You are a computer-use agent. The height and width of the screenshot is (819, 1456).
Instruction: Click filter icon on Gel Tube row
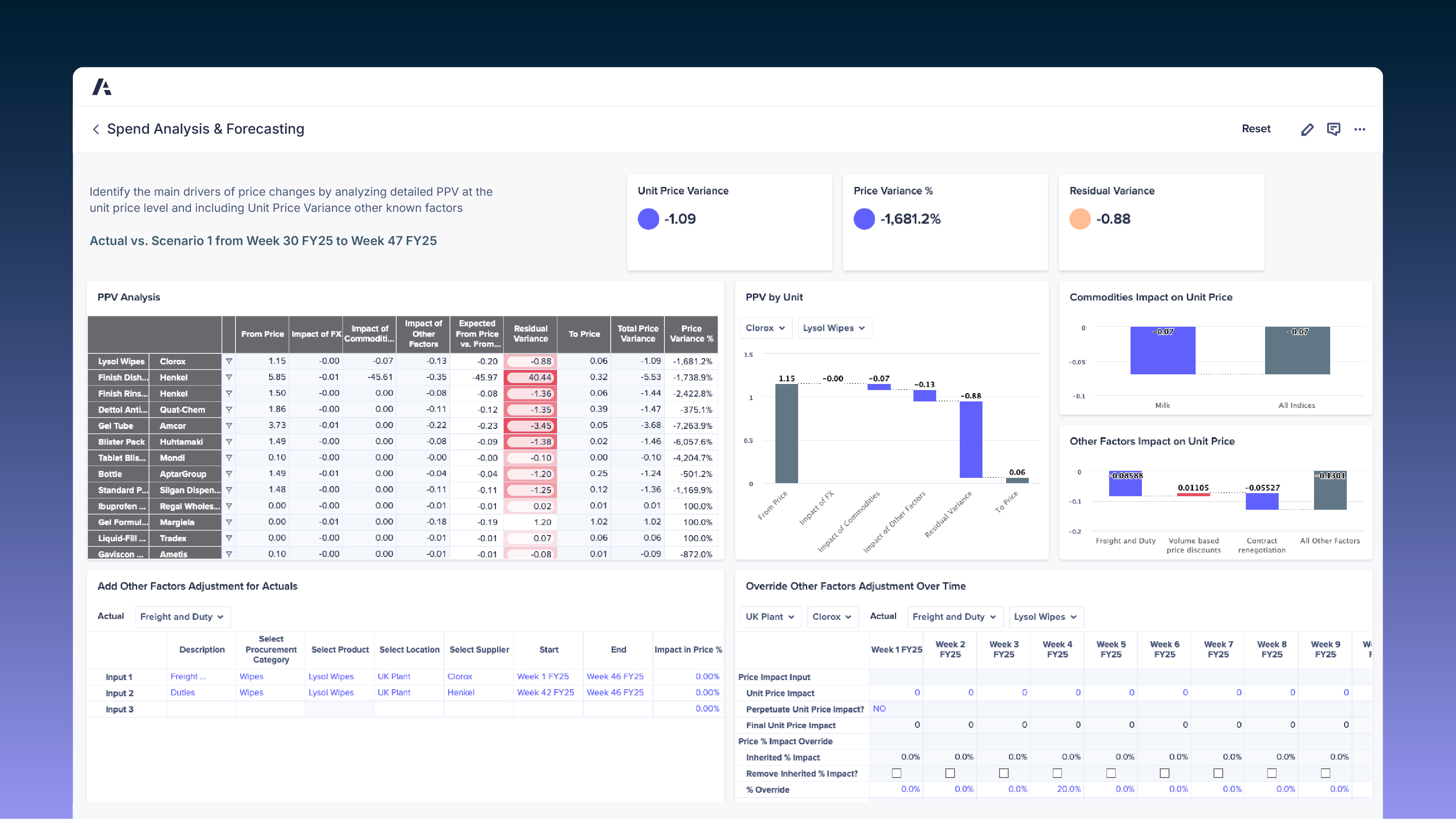pyautogui.click(x=229, y=425)
